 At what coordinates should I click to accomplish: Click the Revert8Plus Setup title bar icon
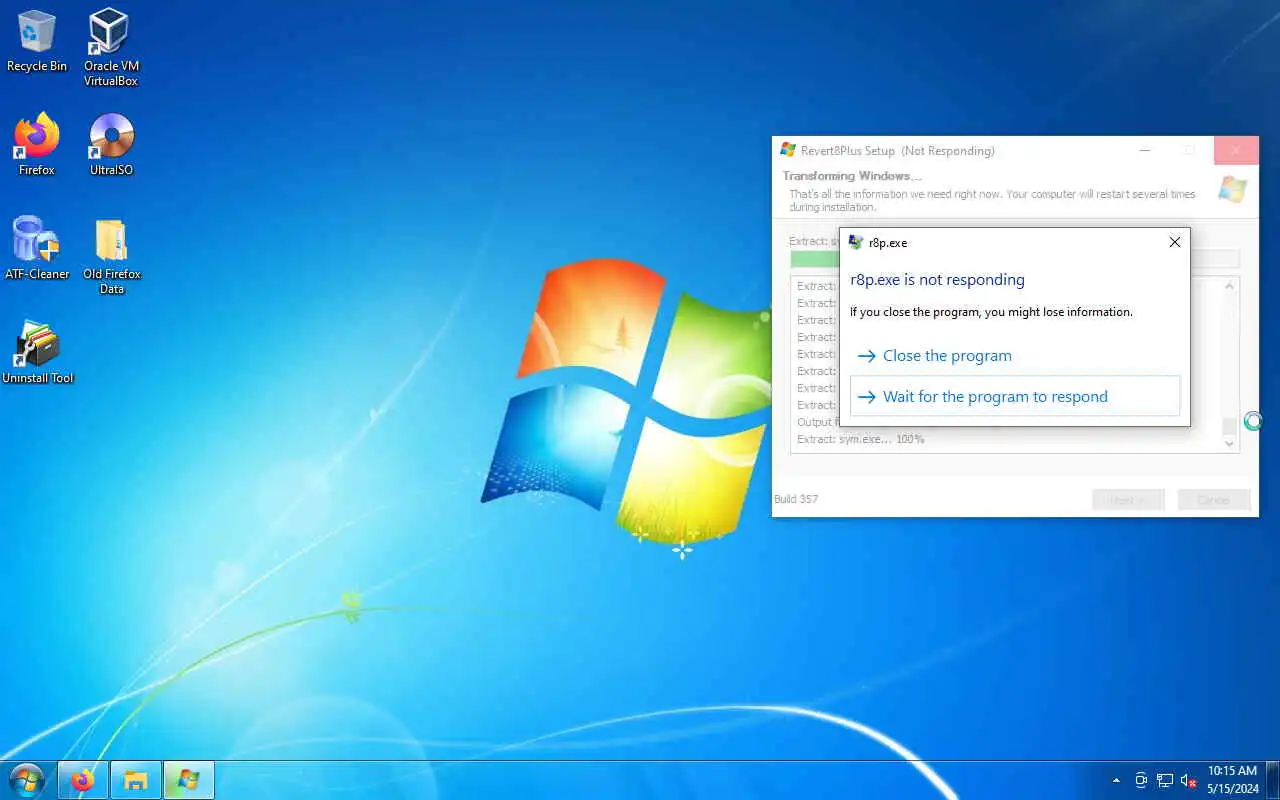click(788, 150)
